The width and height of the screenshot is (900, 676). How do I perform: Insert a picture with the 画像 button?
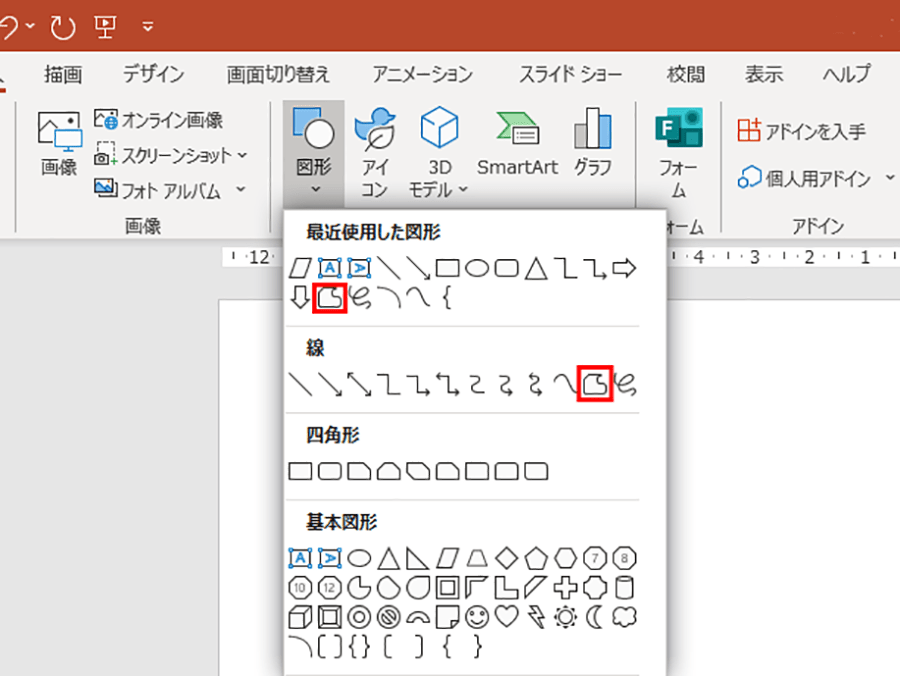(59, 143)
